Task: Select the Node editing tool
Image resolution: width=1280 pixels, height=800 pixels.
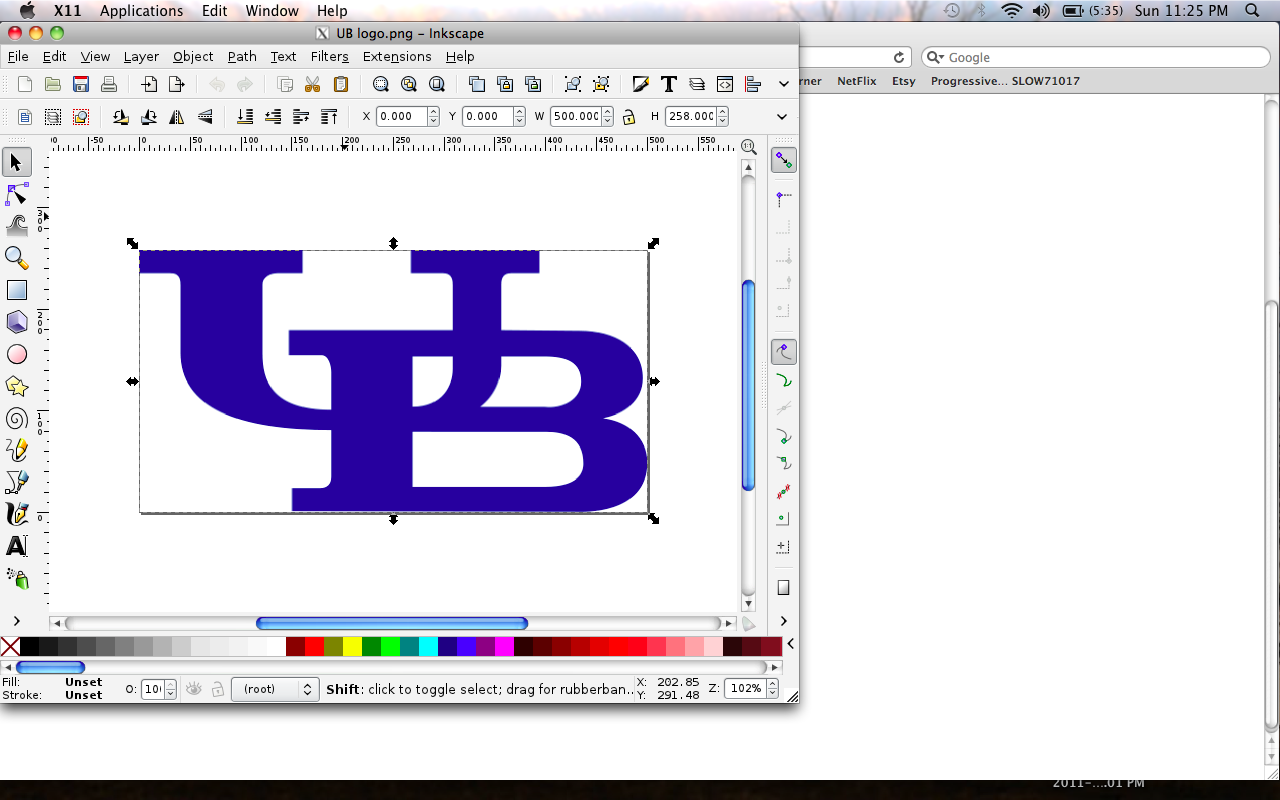Action: point(16,194)
